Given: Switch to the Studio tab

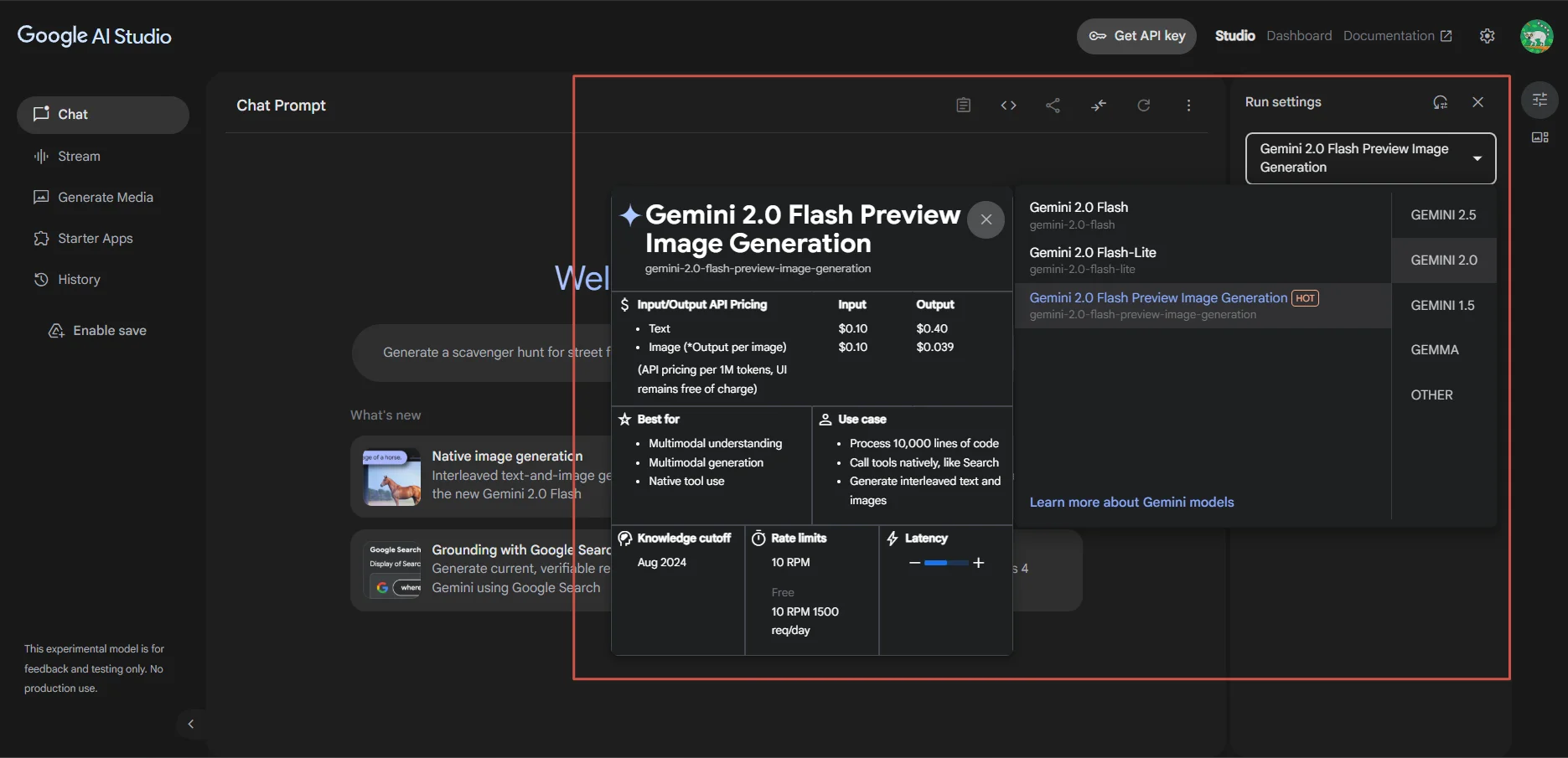Looking at the screenshot, I should (x=1234, y=36).
